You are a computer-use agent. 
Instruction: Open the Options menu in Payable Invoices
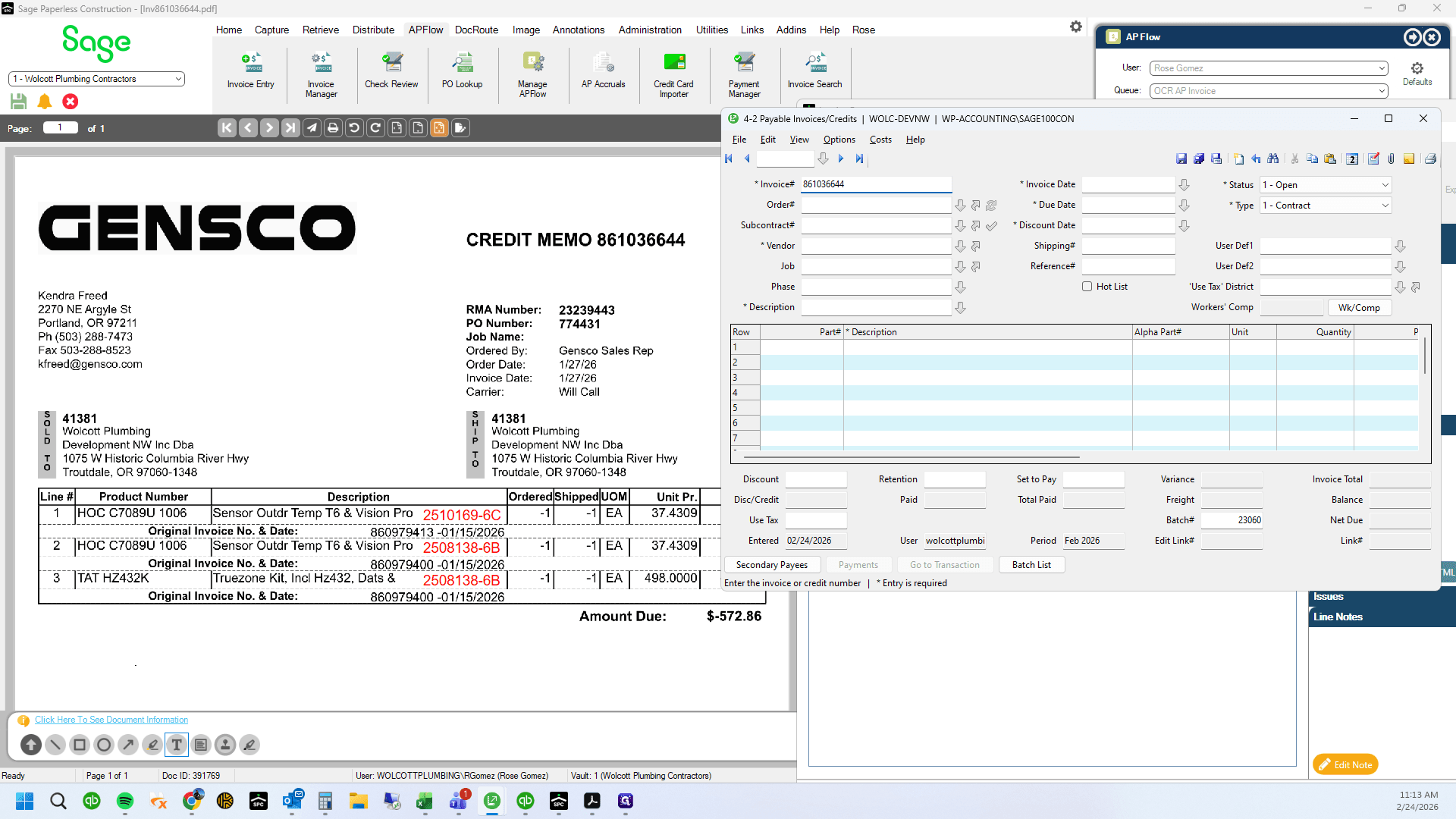pyautogui.click(x=839, y=140)
